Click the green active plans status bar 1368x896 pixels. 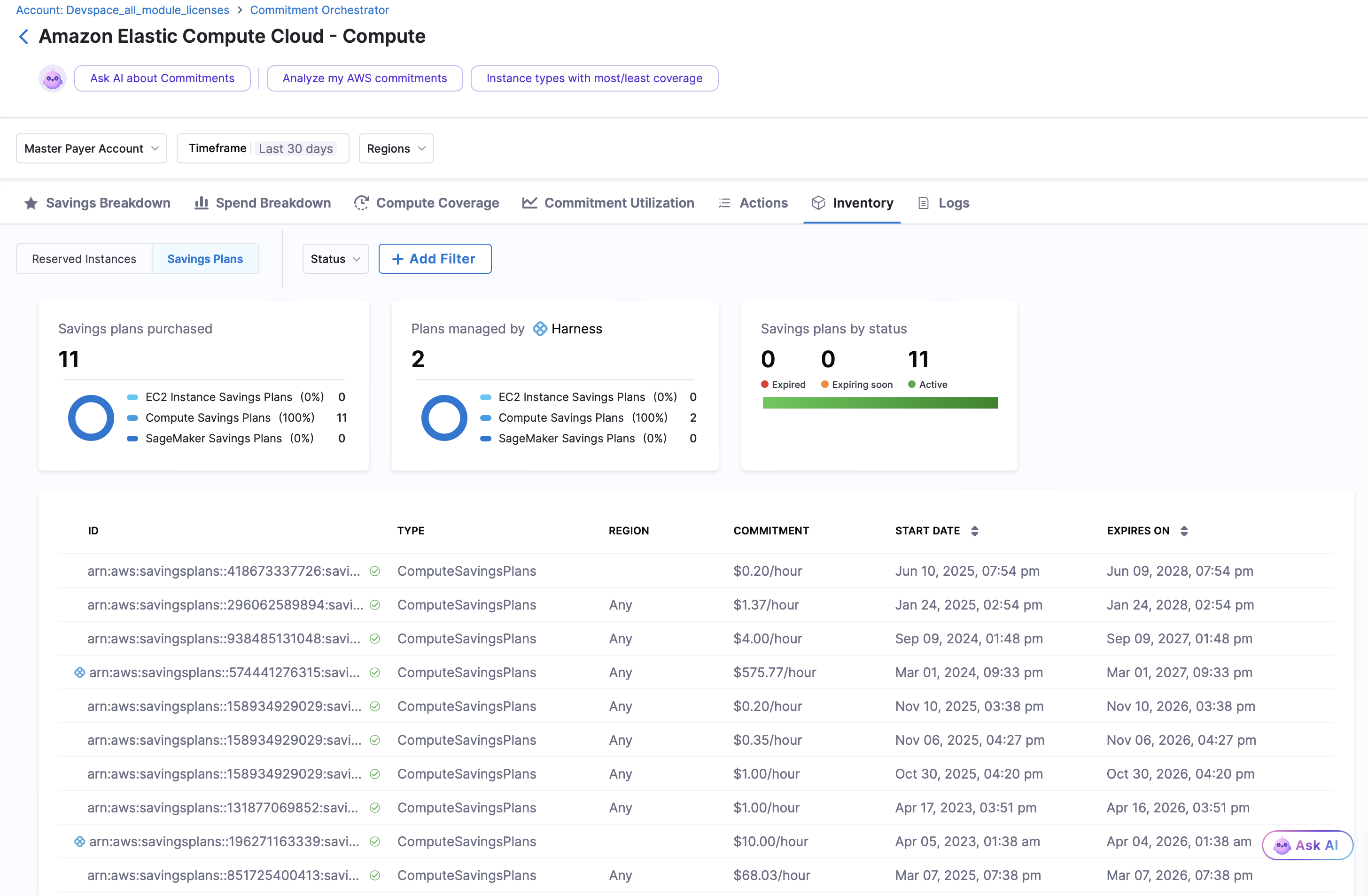point(880,403)
